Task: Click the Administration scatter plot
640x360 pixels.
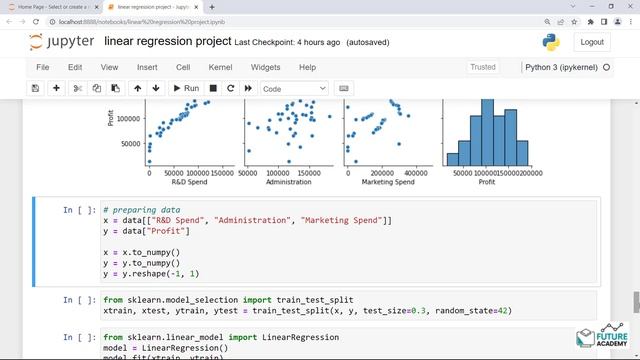Action: click(289, 133)
